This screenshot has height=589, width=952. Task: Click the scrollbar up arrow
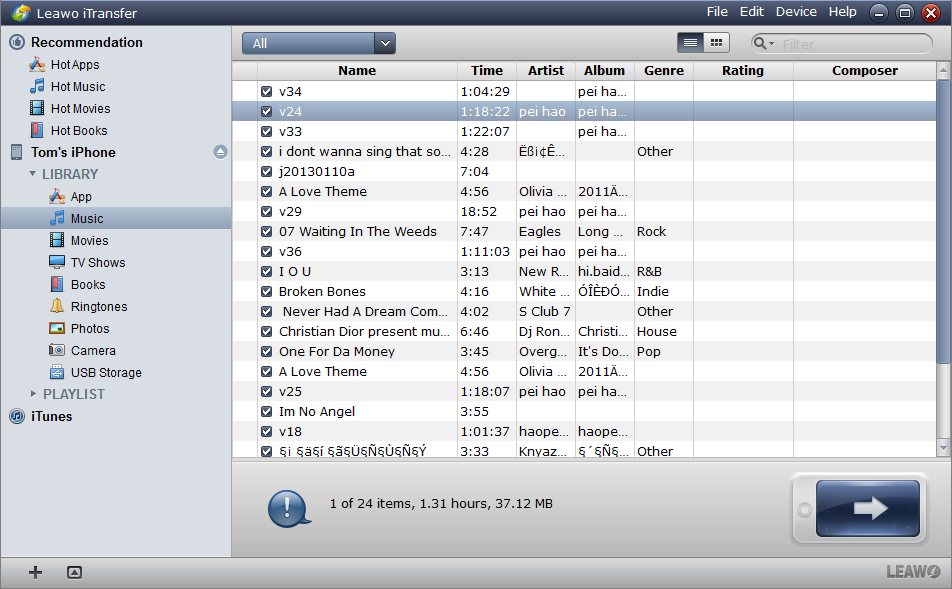pyautogui.click(x=943, y=71)
